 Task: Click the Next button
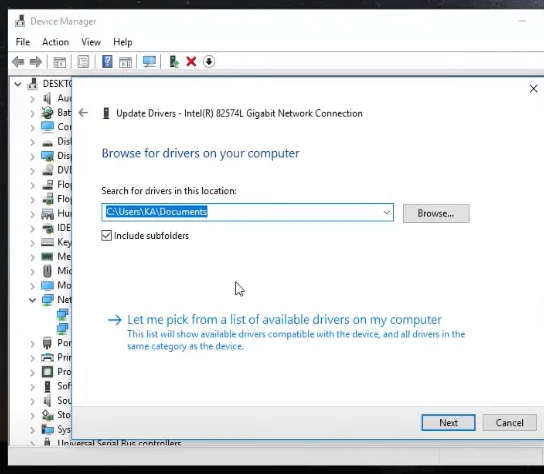point(448,423)
